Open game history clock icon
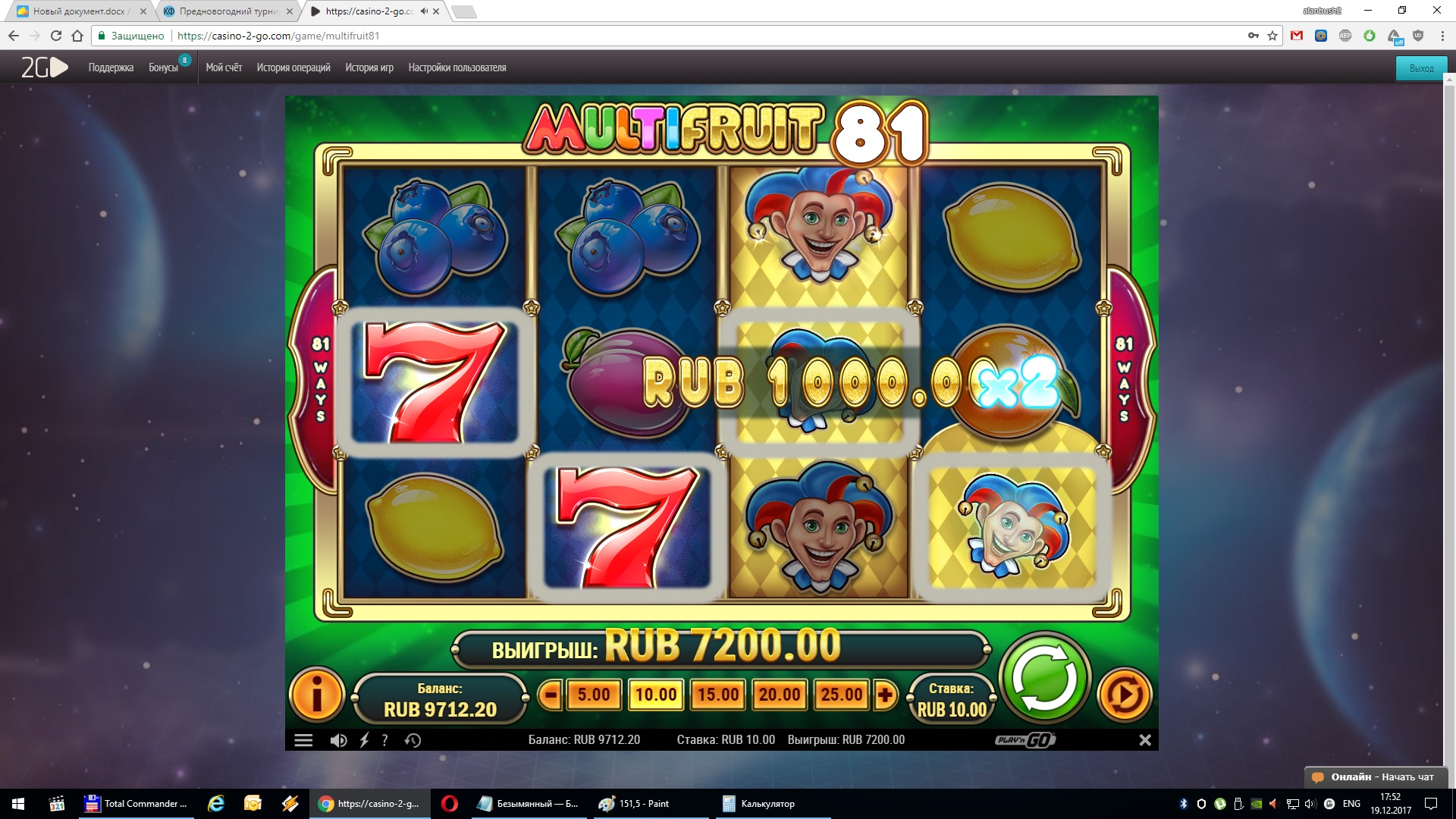The height and width of the screenshot is (819, 1456). click(413, 740)
